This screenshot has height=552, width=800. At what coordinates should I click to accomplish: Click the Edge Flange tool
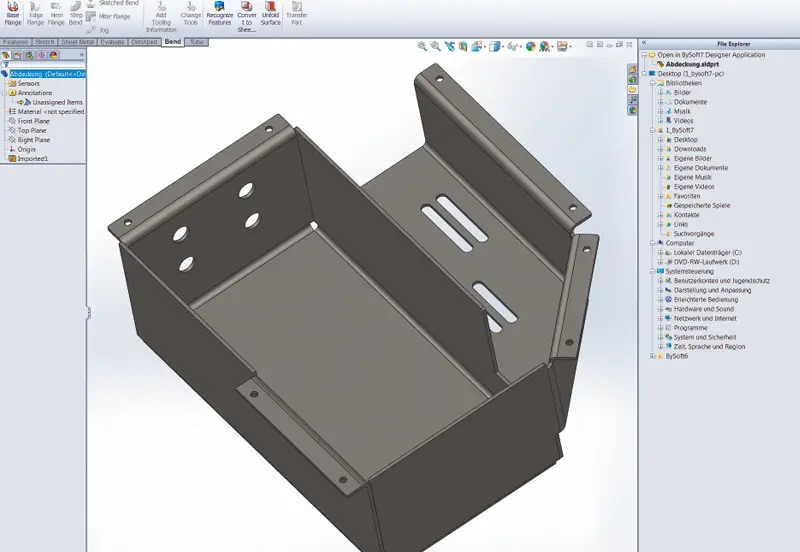click(35, 15)
